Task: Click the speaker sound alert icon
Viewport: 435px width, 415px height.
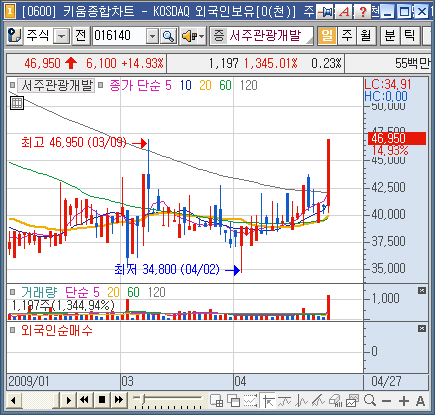Action: (189, 36)
